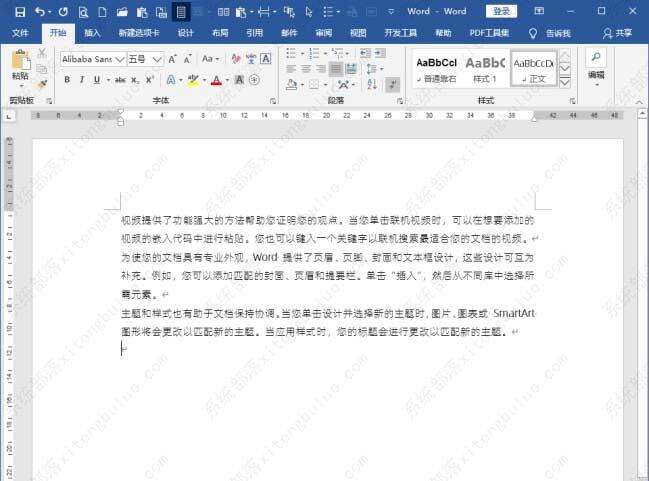
Task: Switch to the 布局 layout tab
Action: point(220,33)
